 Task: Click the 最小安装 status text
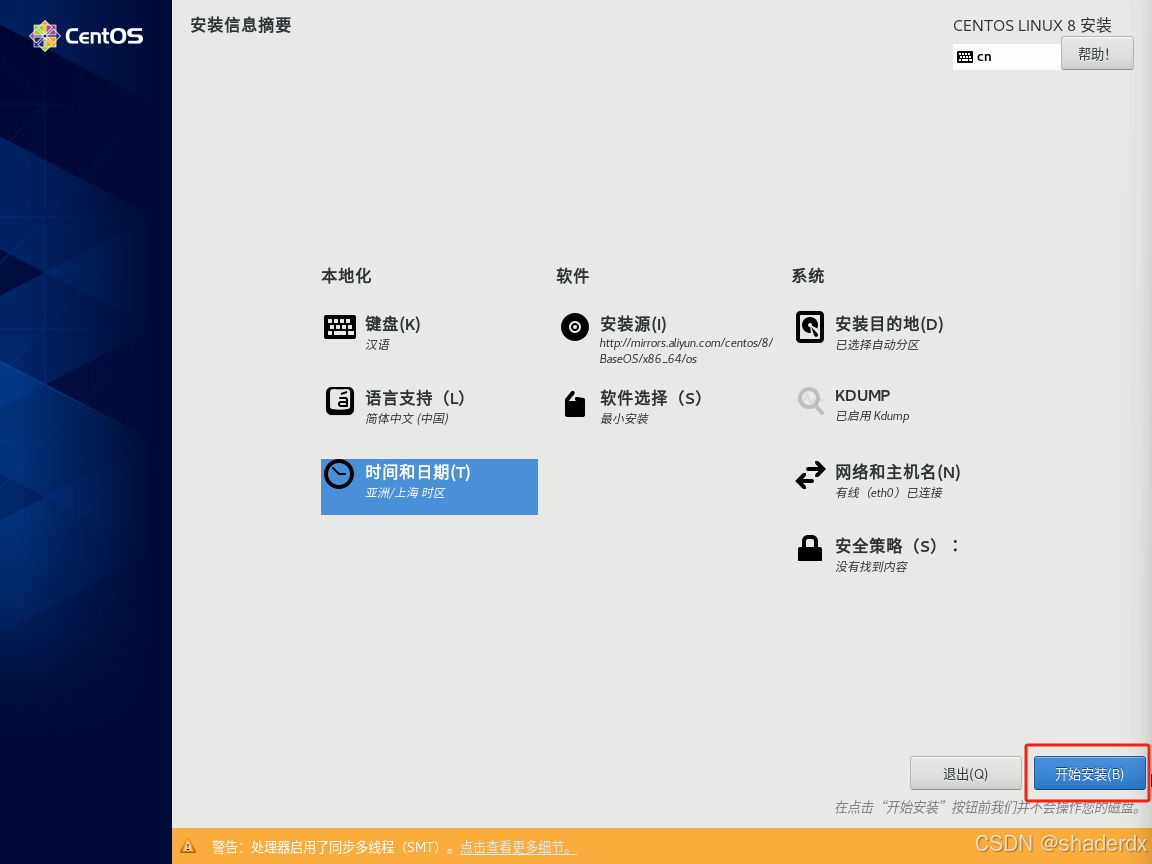click(624, 419)
